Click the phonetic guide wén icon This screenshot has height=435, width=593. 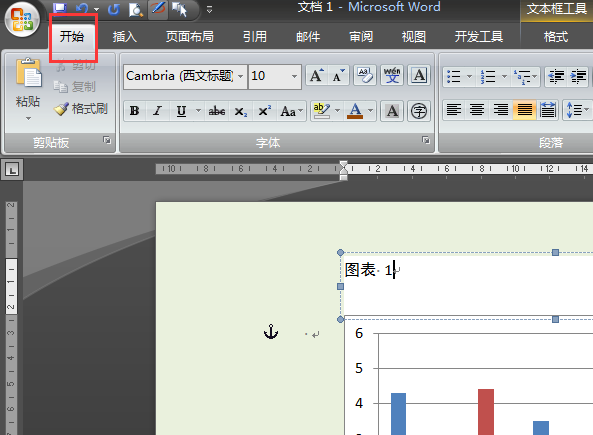point(392,76)
